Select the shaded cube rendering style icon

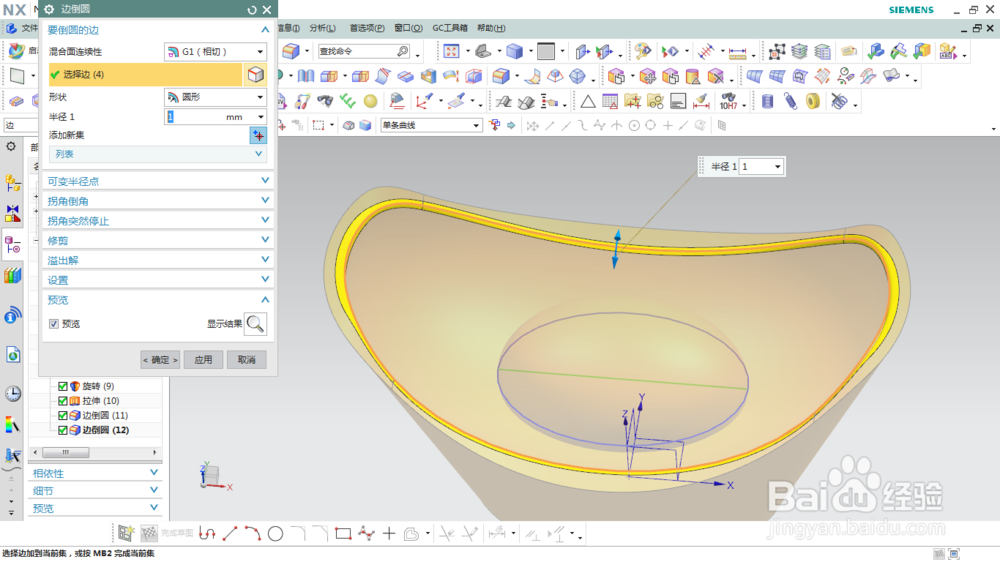pos(514,51)
